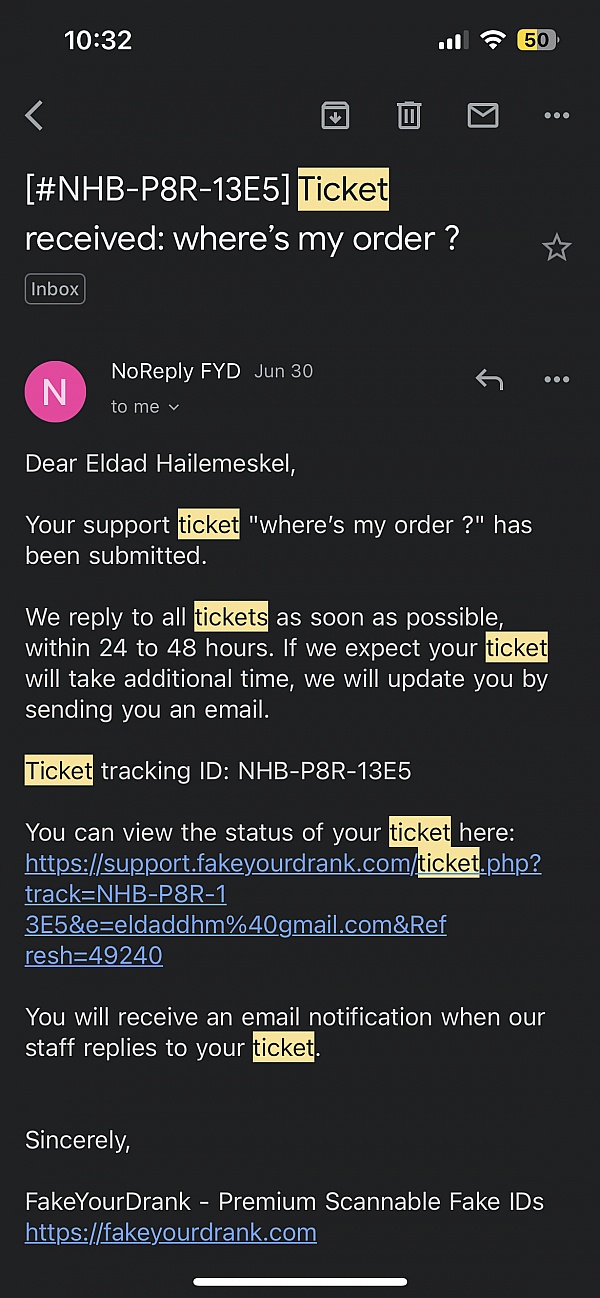The image size is (600, 1298).
Task: Open the NoReply FYD sender avatar
Action: 55,391
